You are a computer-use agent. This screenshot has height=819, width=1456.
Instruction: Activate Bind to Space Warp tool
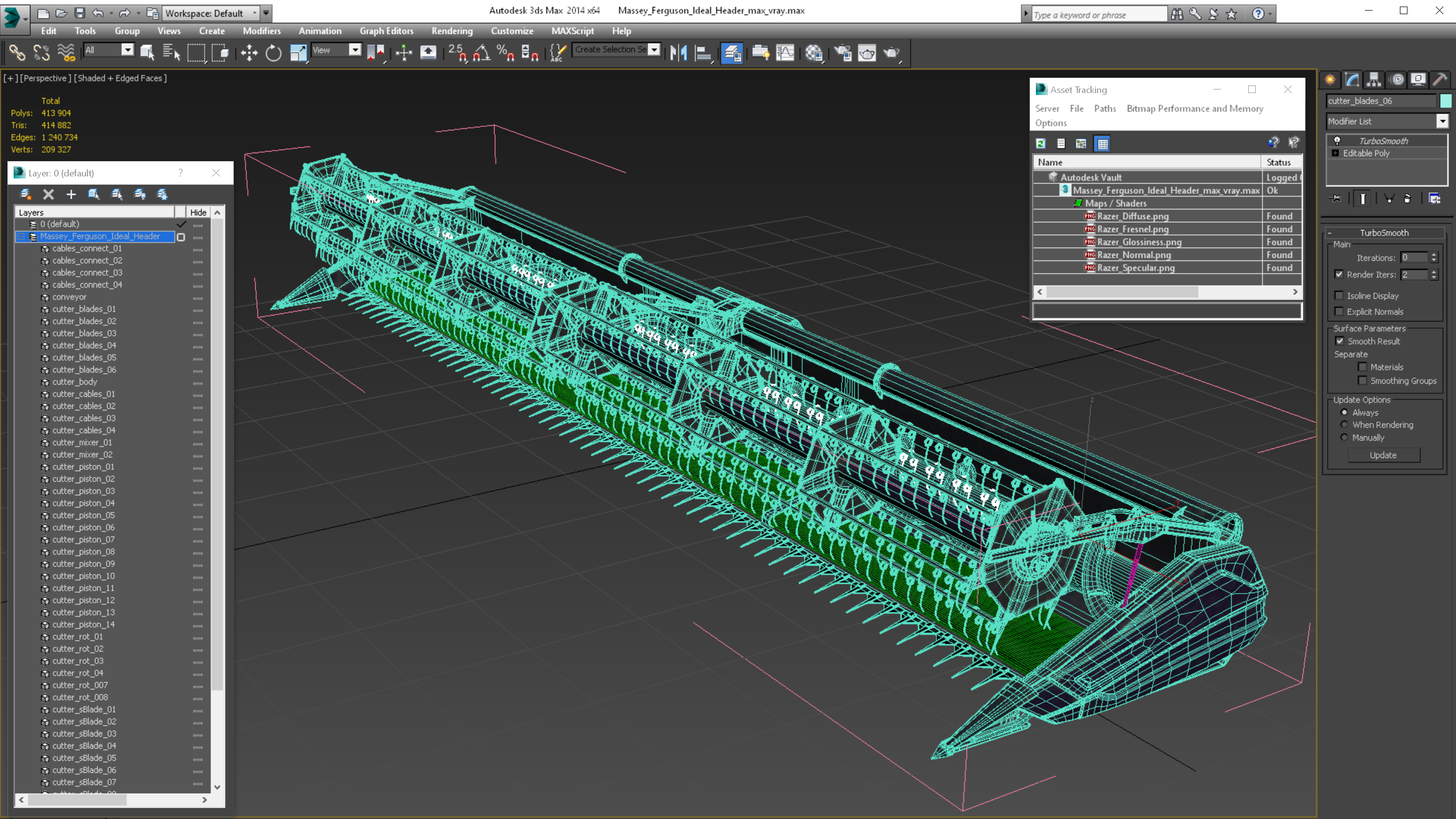coord(66,53)
